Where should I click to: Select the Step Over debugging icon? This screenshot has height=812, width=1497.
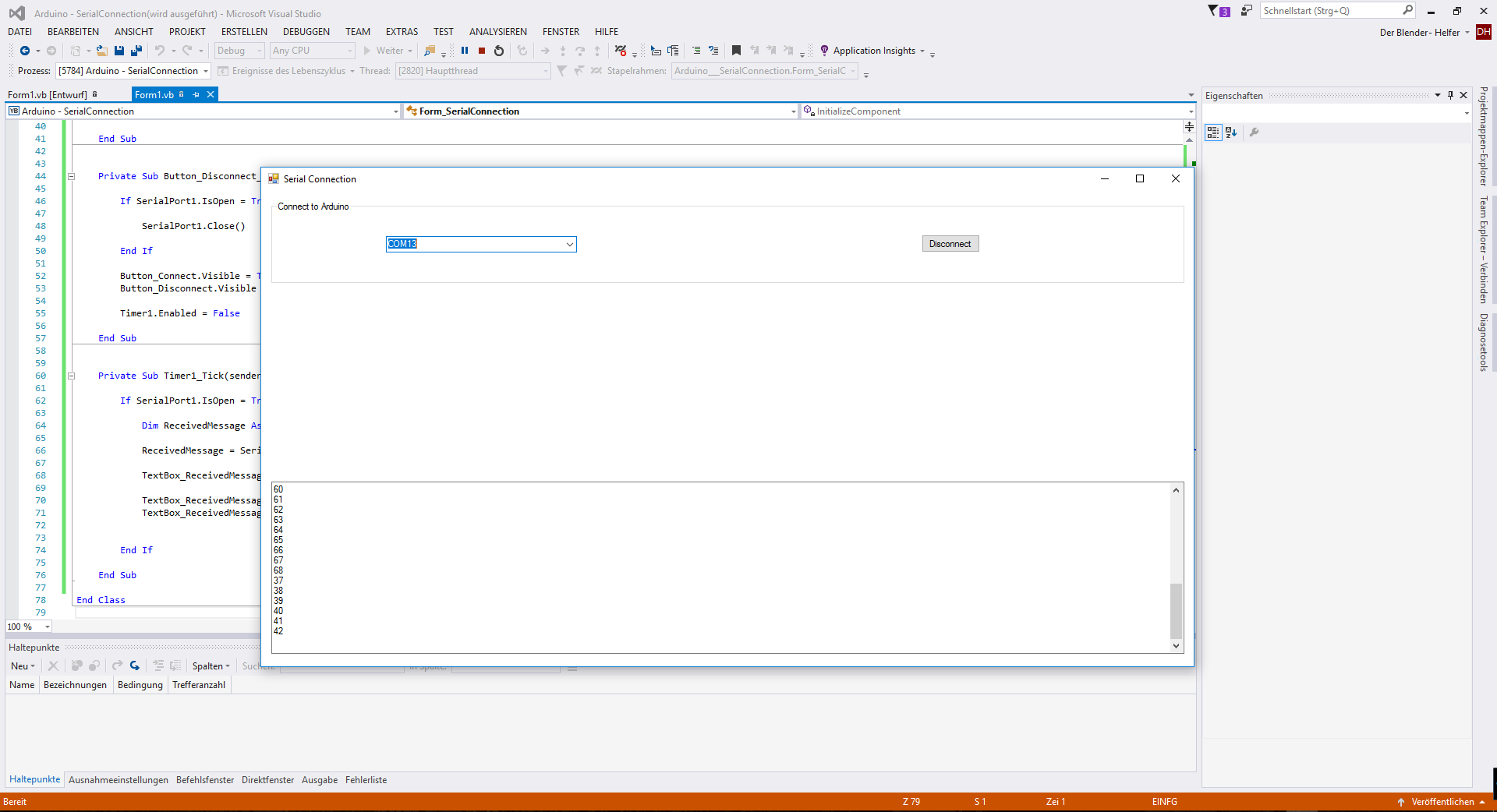(x=579, y=51)
